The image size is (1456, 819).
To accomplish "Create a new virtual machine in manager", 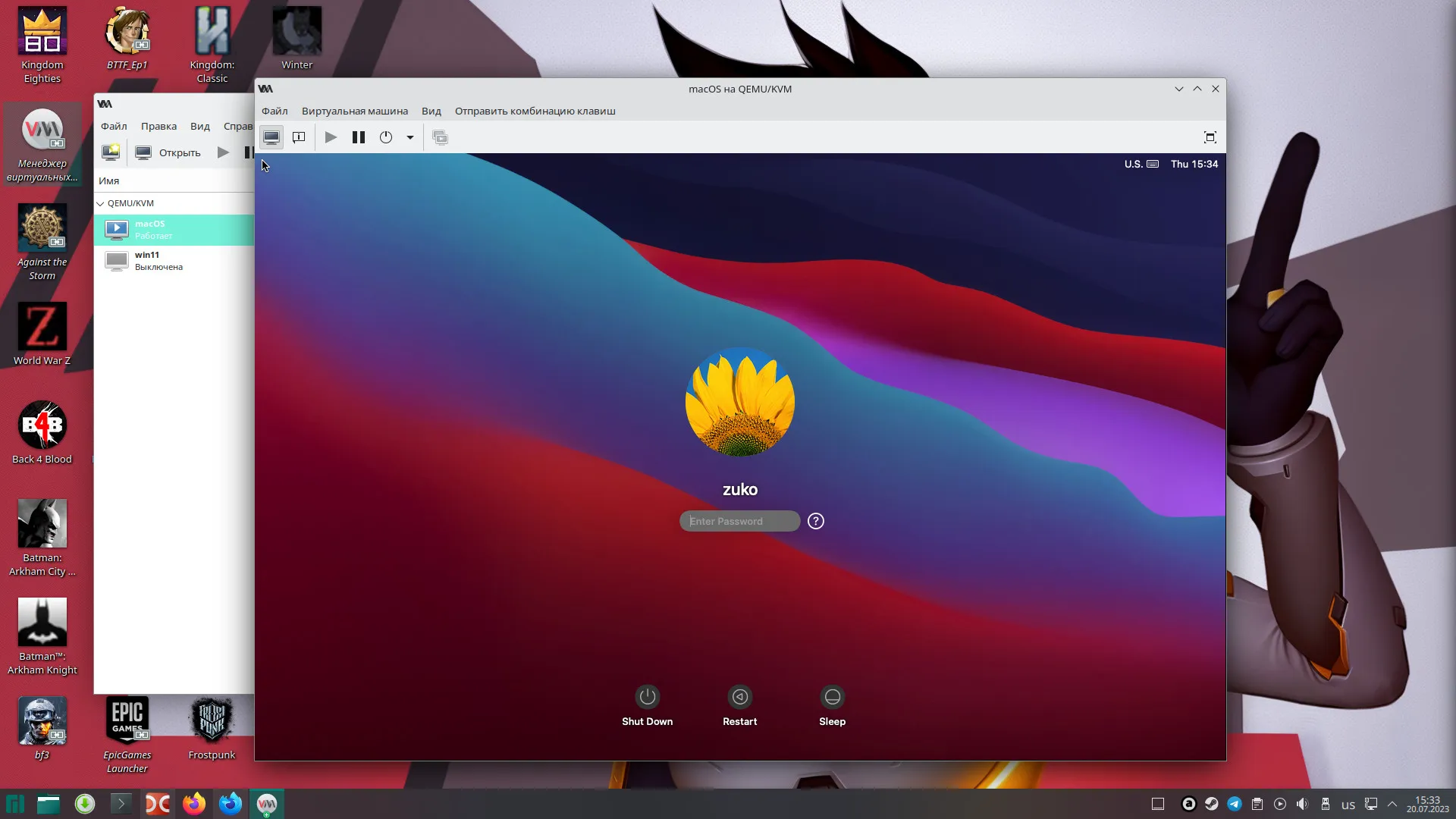I will (111, 152).
